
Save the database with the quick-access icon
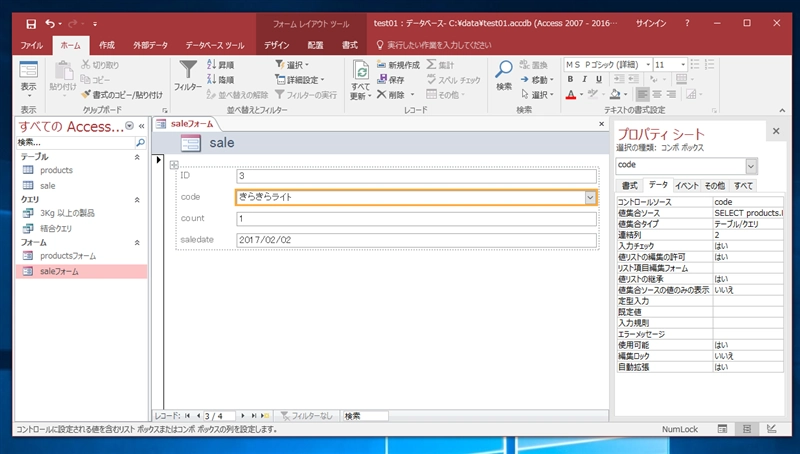coord(31,23)
